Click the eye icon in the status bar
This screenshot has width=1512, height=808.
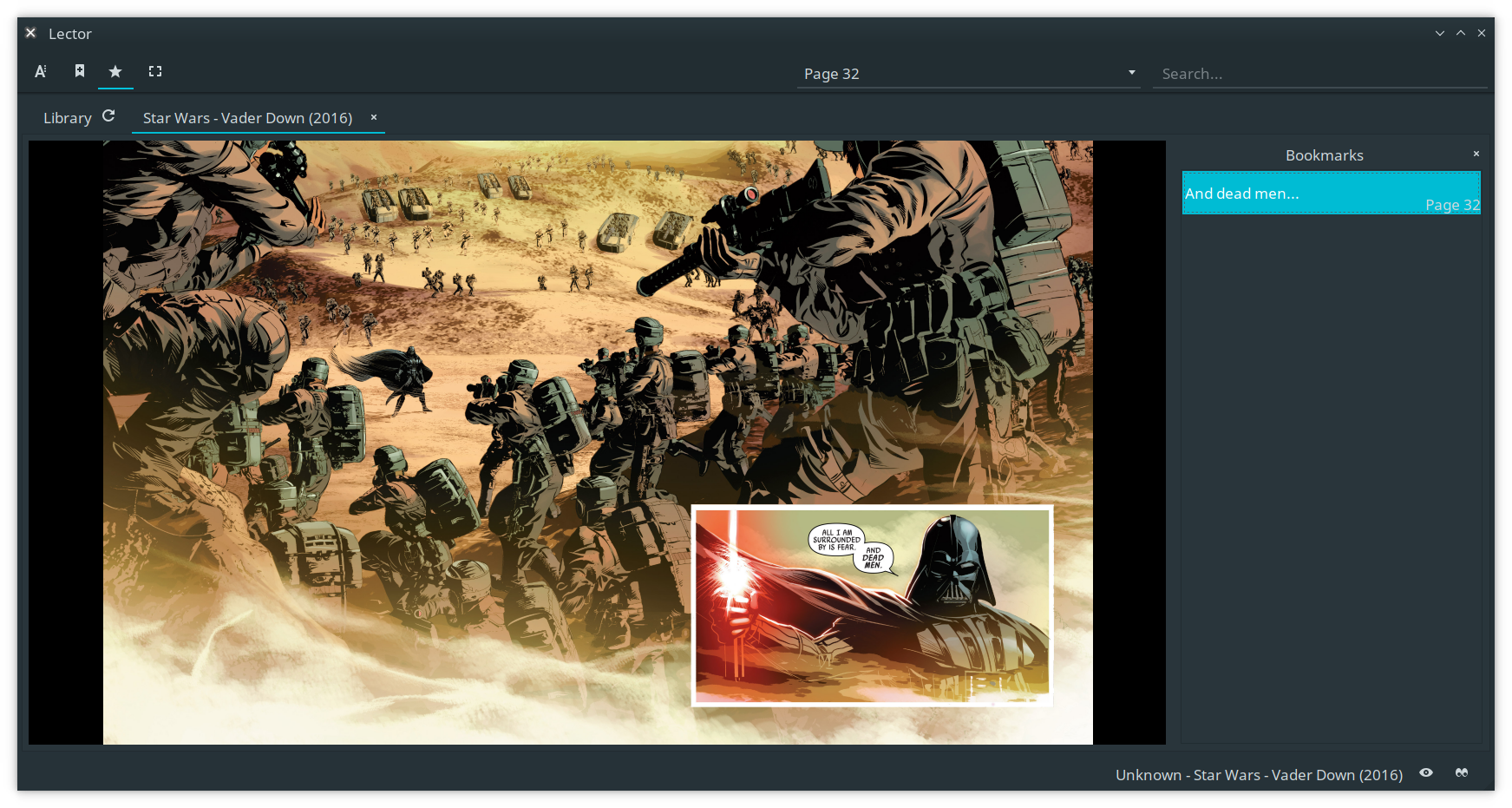pyautogui.click(x=1426, y=773)
